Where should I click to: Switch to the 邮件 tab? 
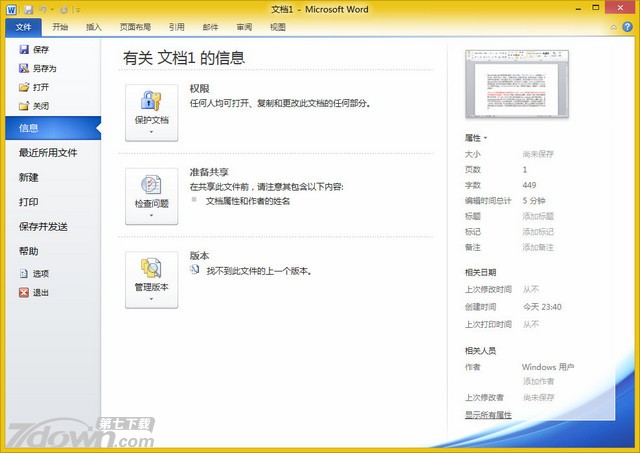coord(210,27)
